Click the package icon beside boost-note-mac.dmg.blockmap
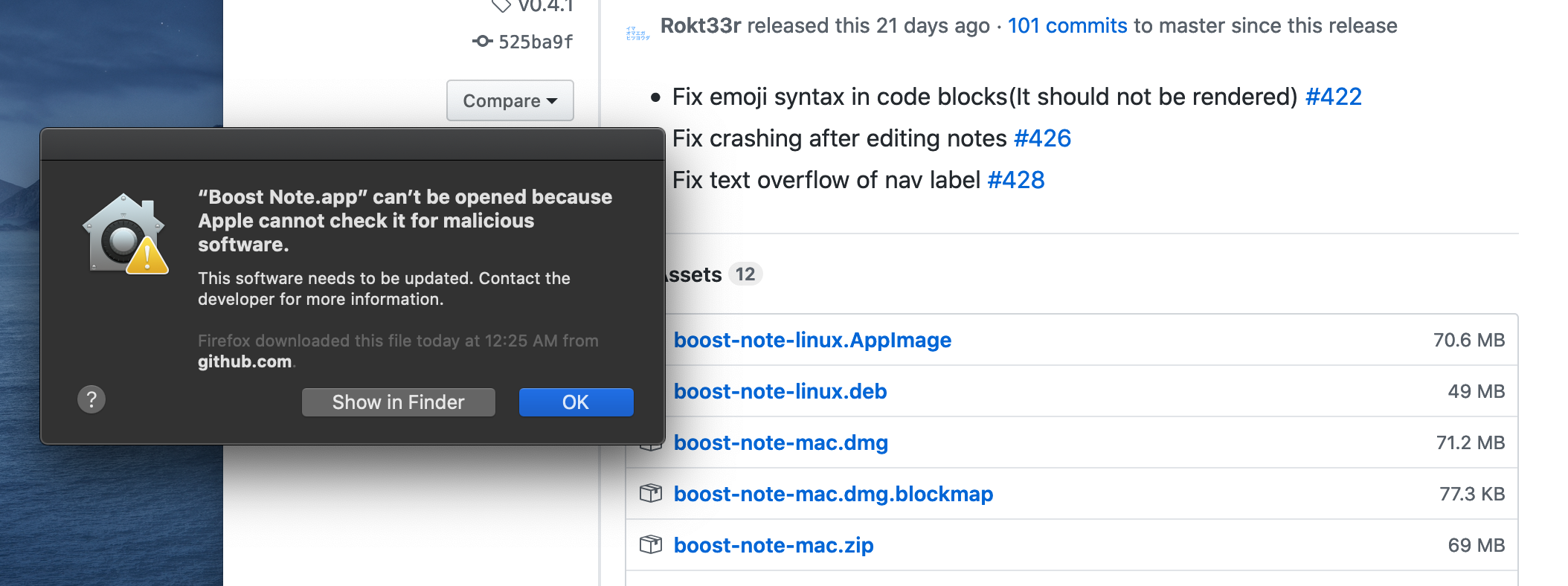Viewport: 1568px width, 586px height. 651,493
